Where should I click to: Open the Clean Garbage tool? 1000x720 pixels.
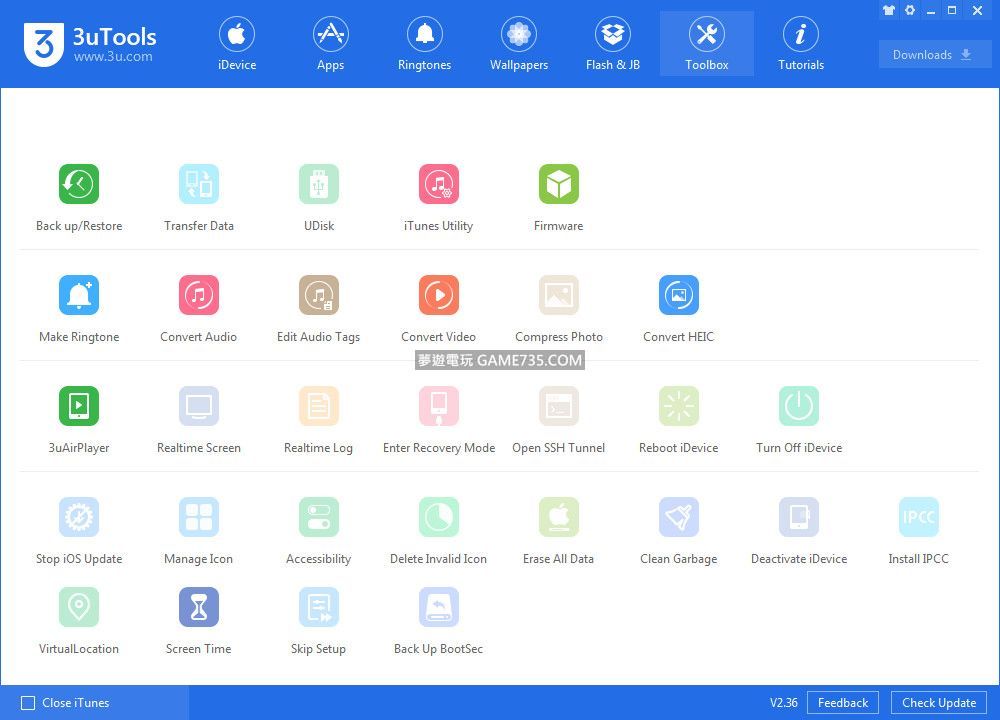click(x=678, y=518)
